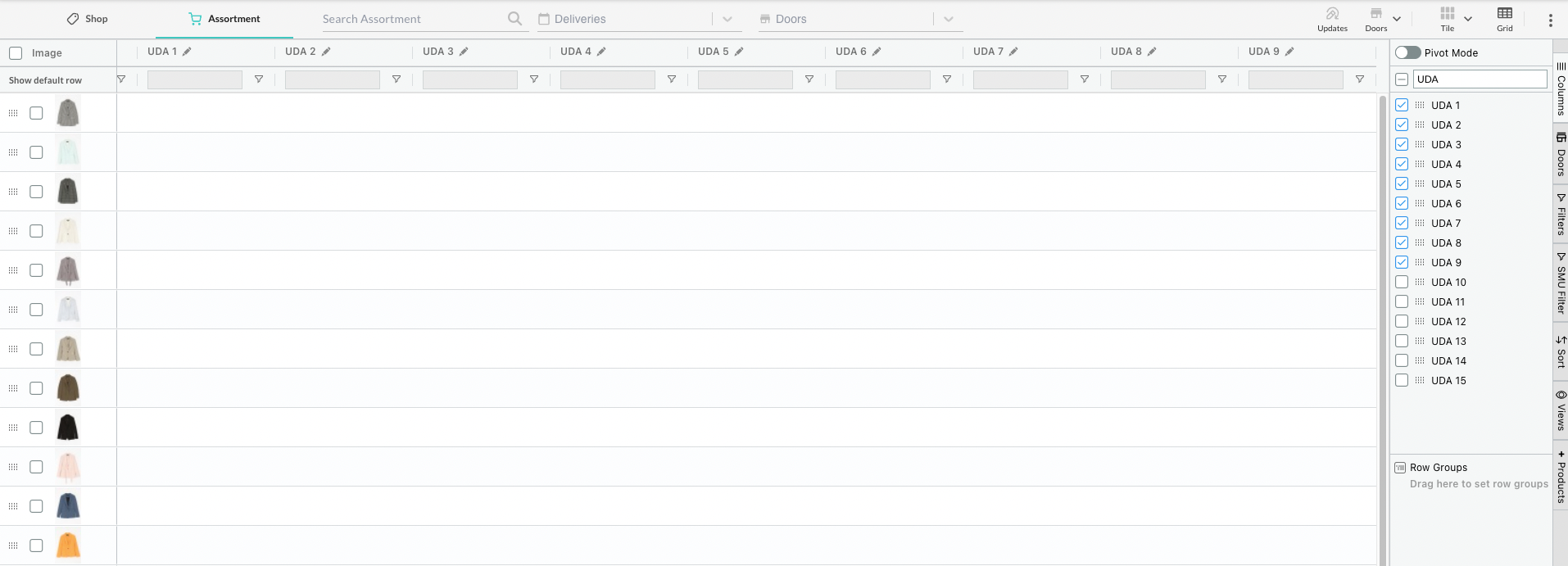Open the UDA 9 column filter icon
Viewport: 1568px width, 566px height.
coord(1360,79)
